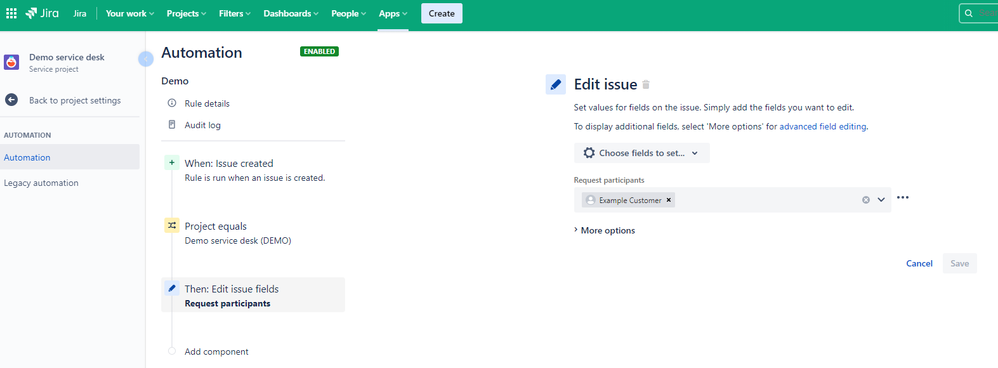Click the pencil icon of the Edit issue fields step
998x368 pixels.
[171, 288]
